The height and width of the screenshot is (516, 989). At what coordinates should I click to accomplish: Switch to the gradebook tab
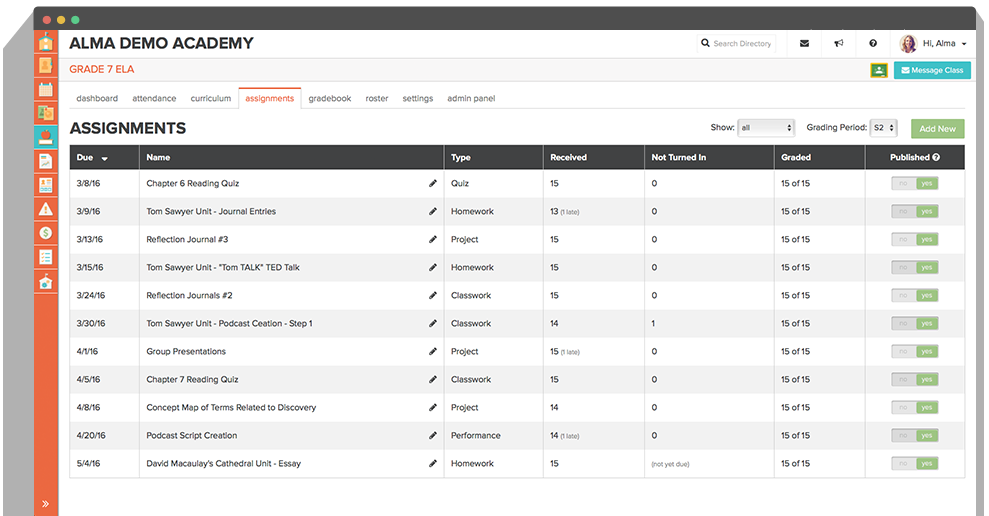pos(329,98)
